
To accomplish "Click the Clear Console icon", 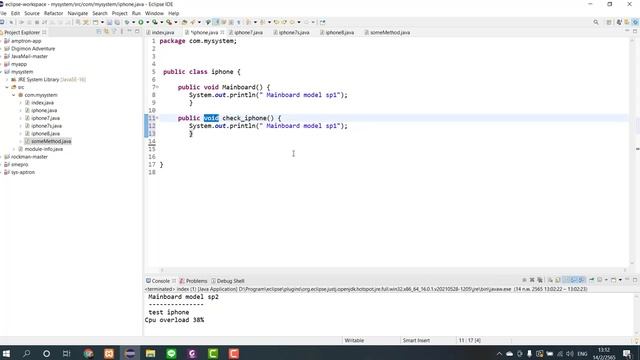I will 550,280.
